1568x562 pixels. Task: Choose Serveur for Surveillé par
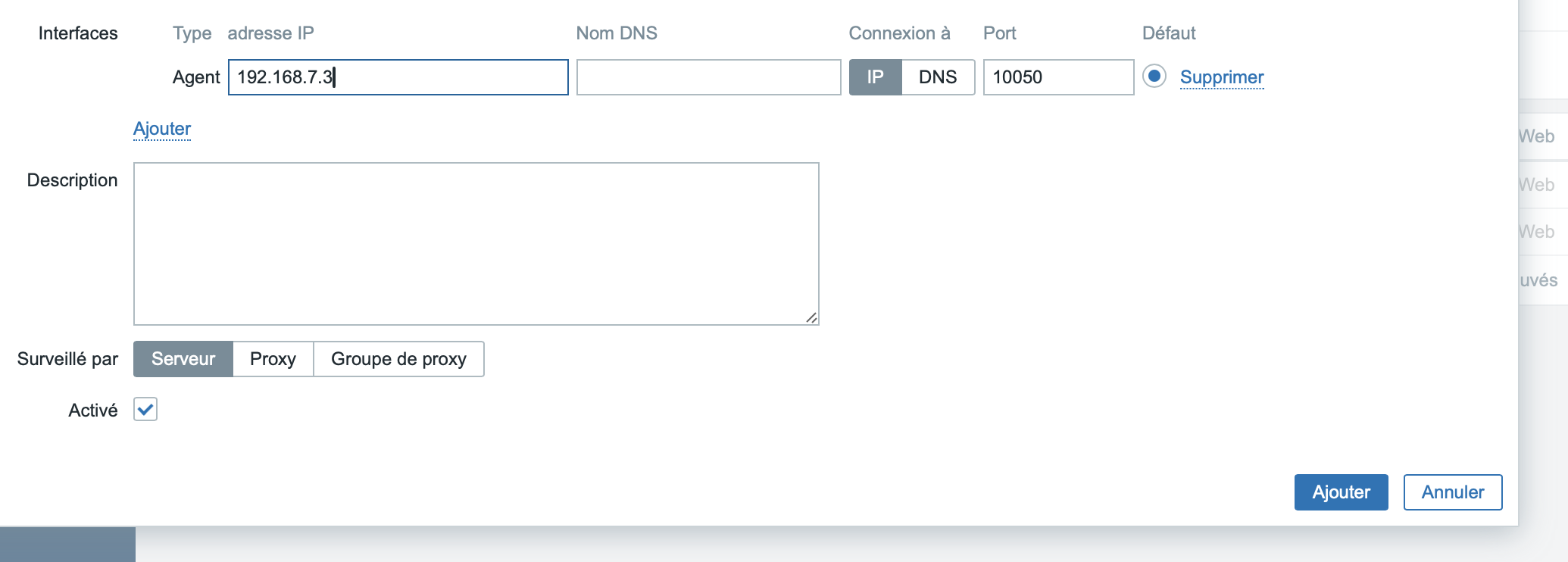click(183, 359)
